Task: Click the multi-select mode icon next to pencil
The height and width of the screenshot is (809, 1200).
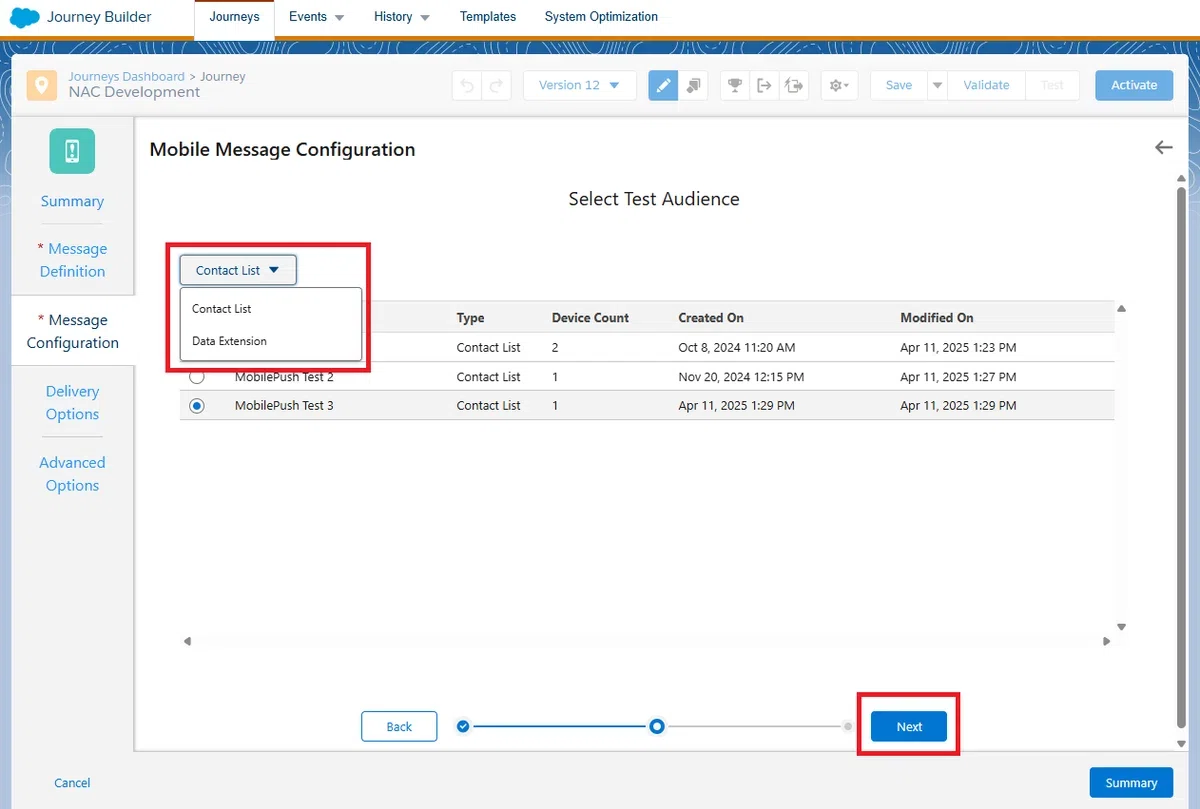Action: point(694,85)
